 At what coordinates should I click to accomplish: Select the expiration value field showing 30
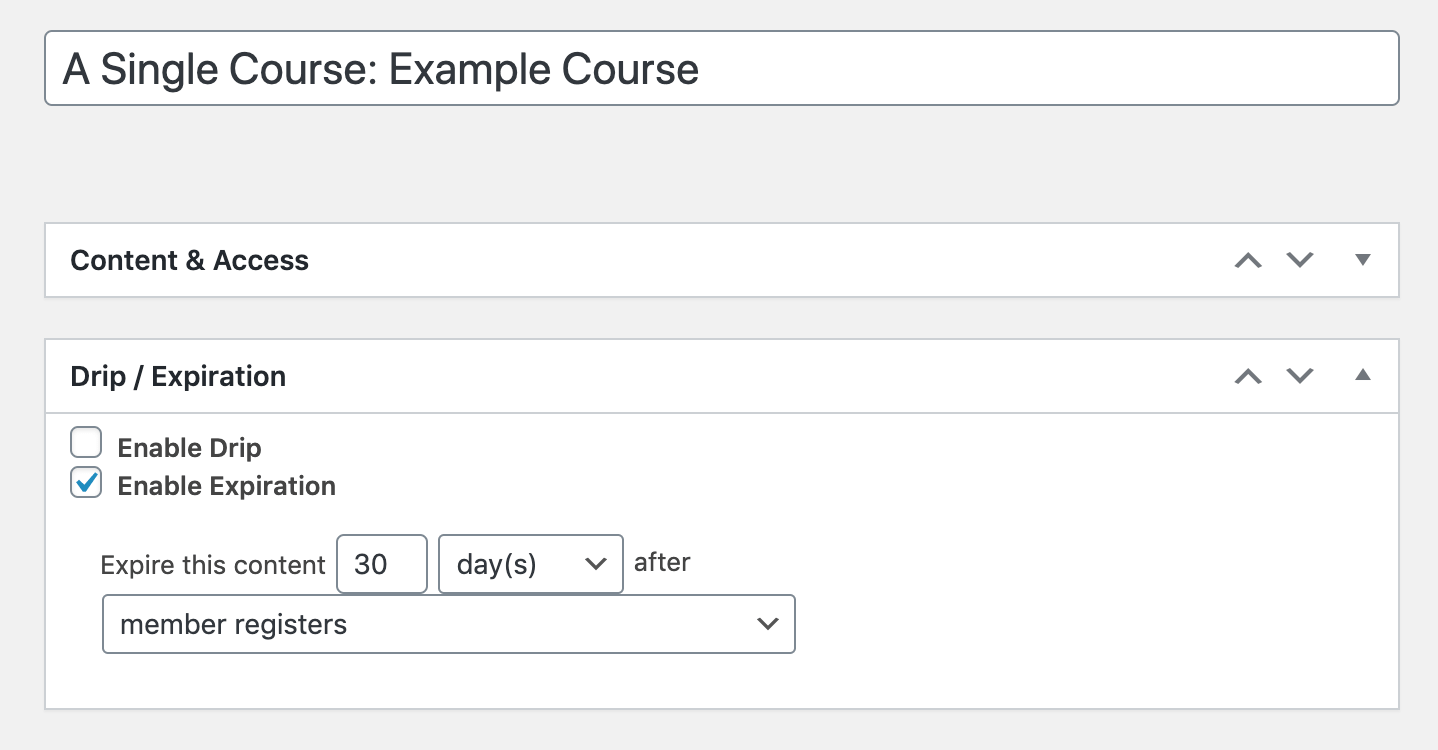click(381, 564)
